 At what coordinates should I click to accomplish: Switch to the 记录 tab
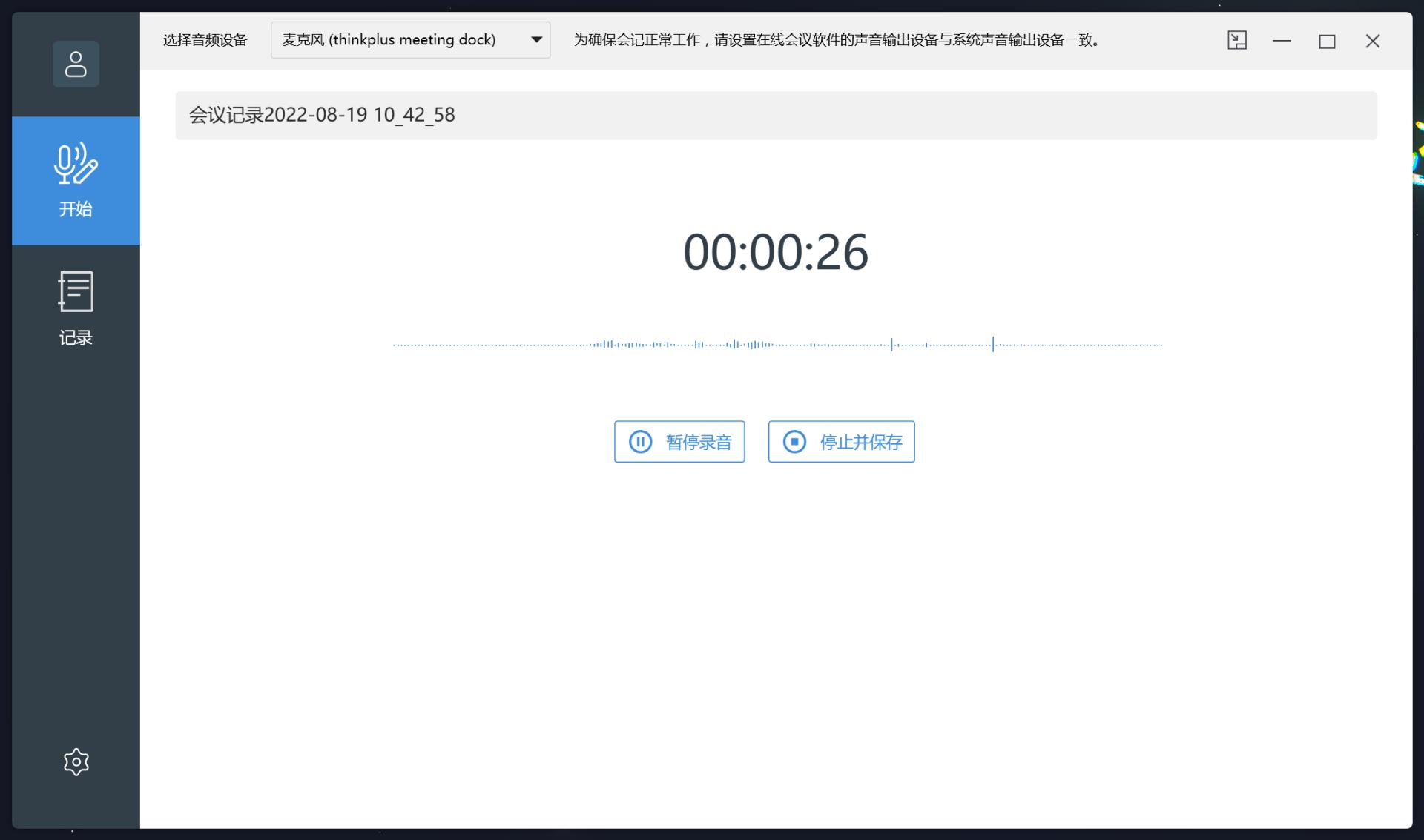tap(75, 308)
